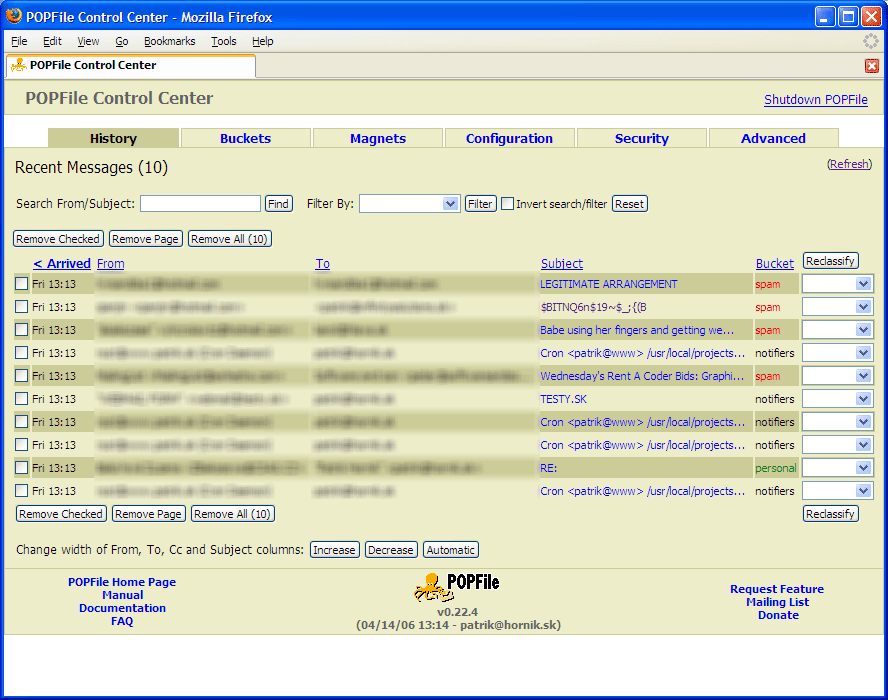Open reclassify dropdown for last Cron message
The height and width of the screenshot is (700, 888).
(837, 490)
